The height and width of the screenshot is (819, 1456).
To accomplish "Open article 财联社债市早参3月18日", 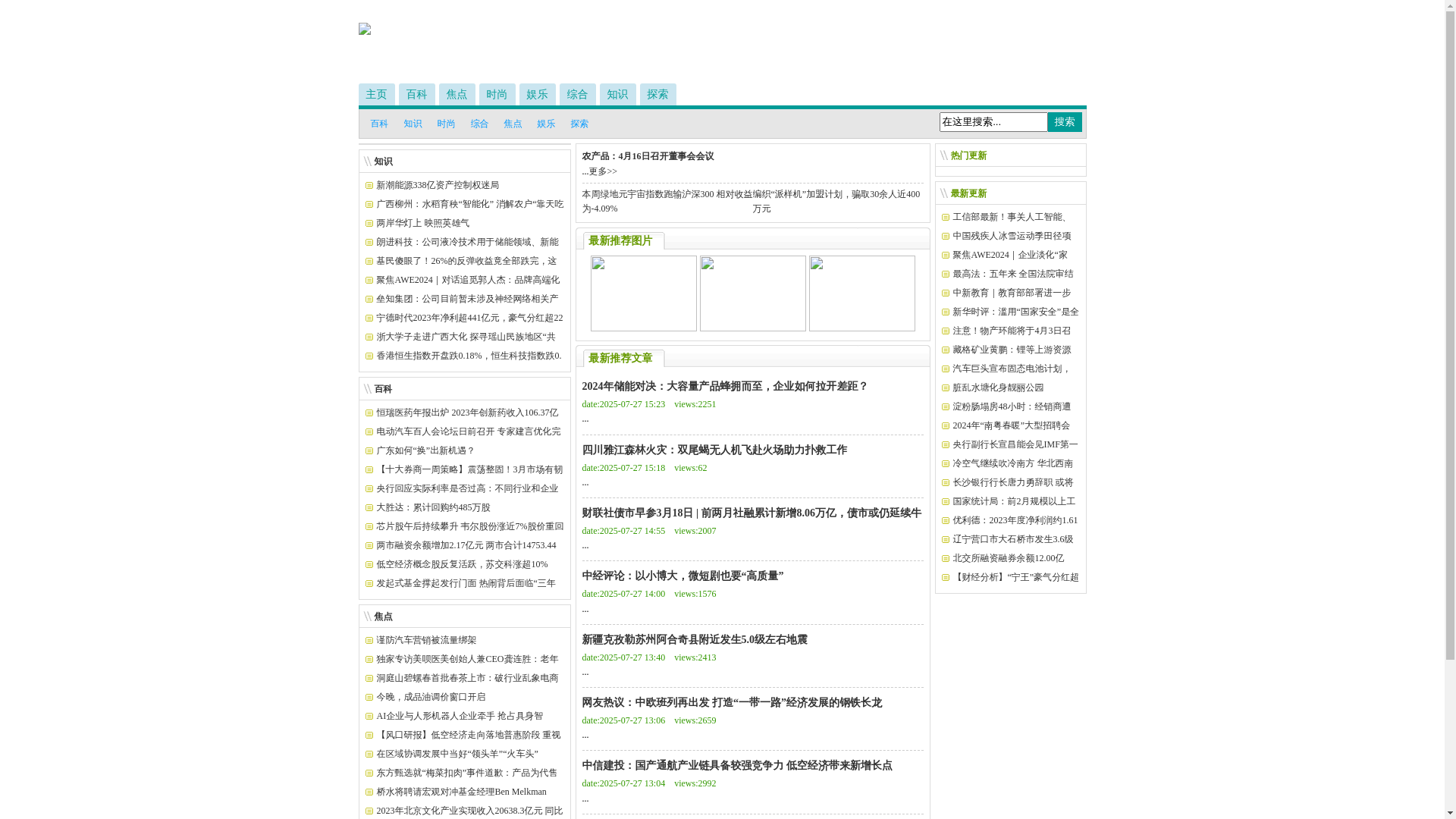I will (x=752, y=513).
